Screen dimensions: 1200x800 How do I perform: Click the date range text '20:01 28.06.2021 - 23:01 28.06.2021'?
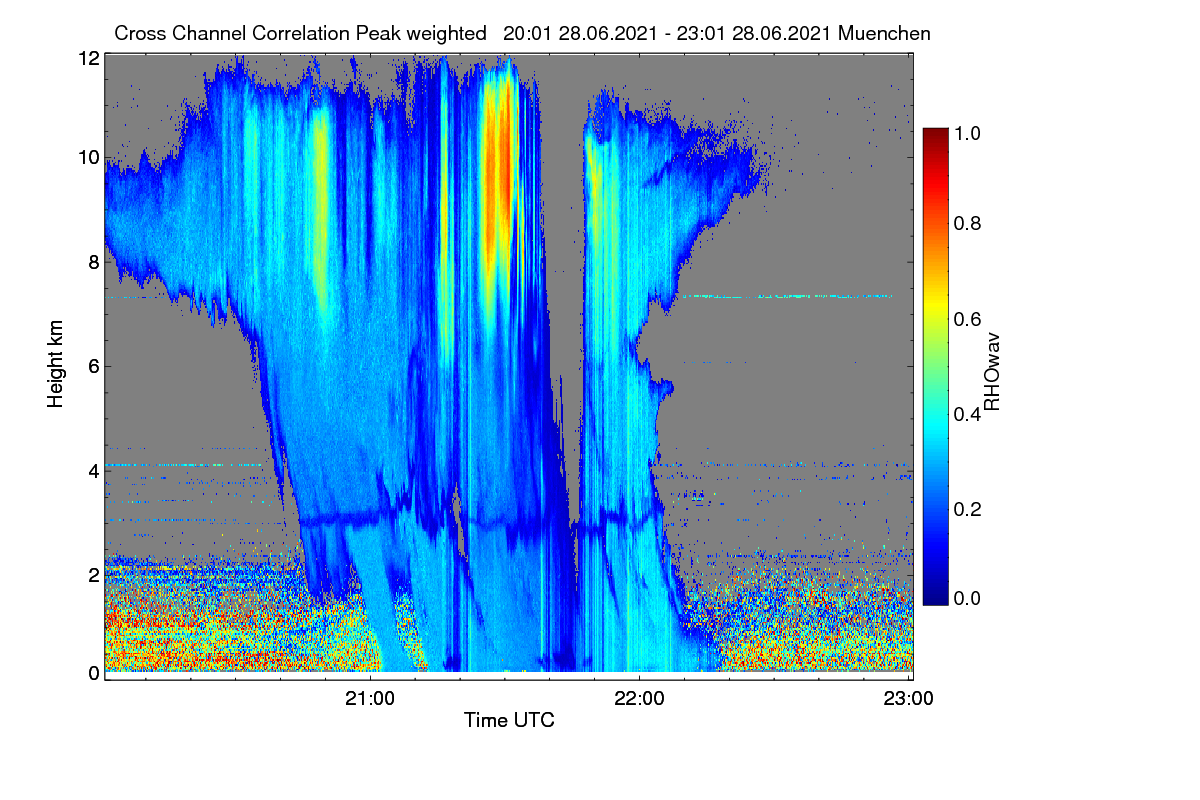coord(669,33)
